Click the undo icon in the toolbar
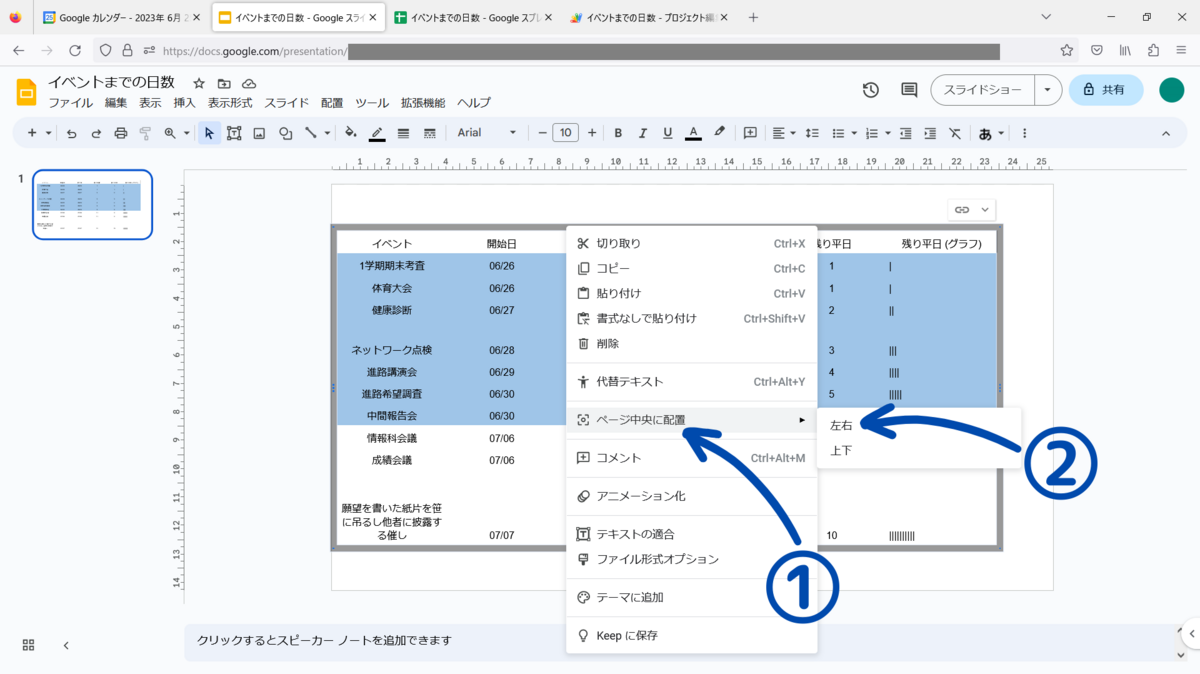Viewport: 1200px width, 674px height. (71, 133)
